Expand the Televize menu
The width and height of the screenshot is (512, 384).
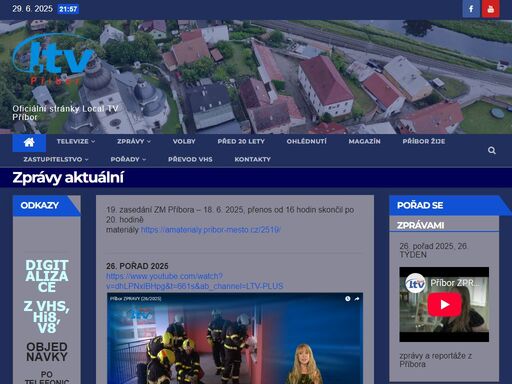[x=76, y=141]
